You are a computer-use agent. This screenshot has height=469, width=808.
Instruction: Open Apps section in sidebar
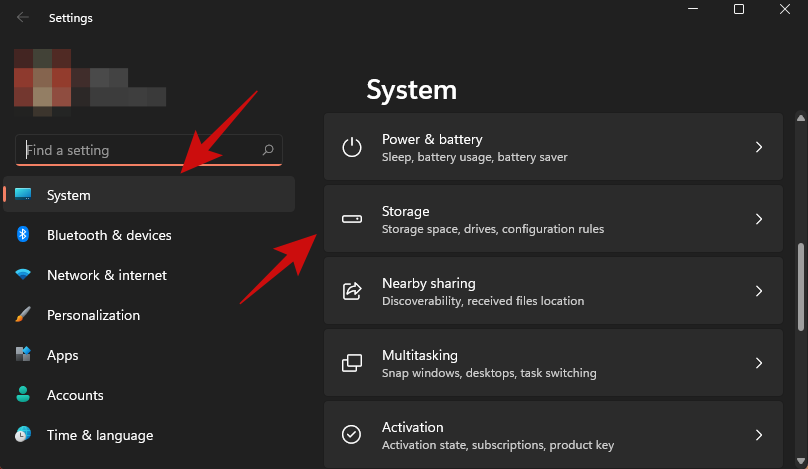point(62,355)
